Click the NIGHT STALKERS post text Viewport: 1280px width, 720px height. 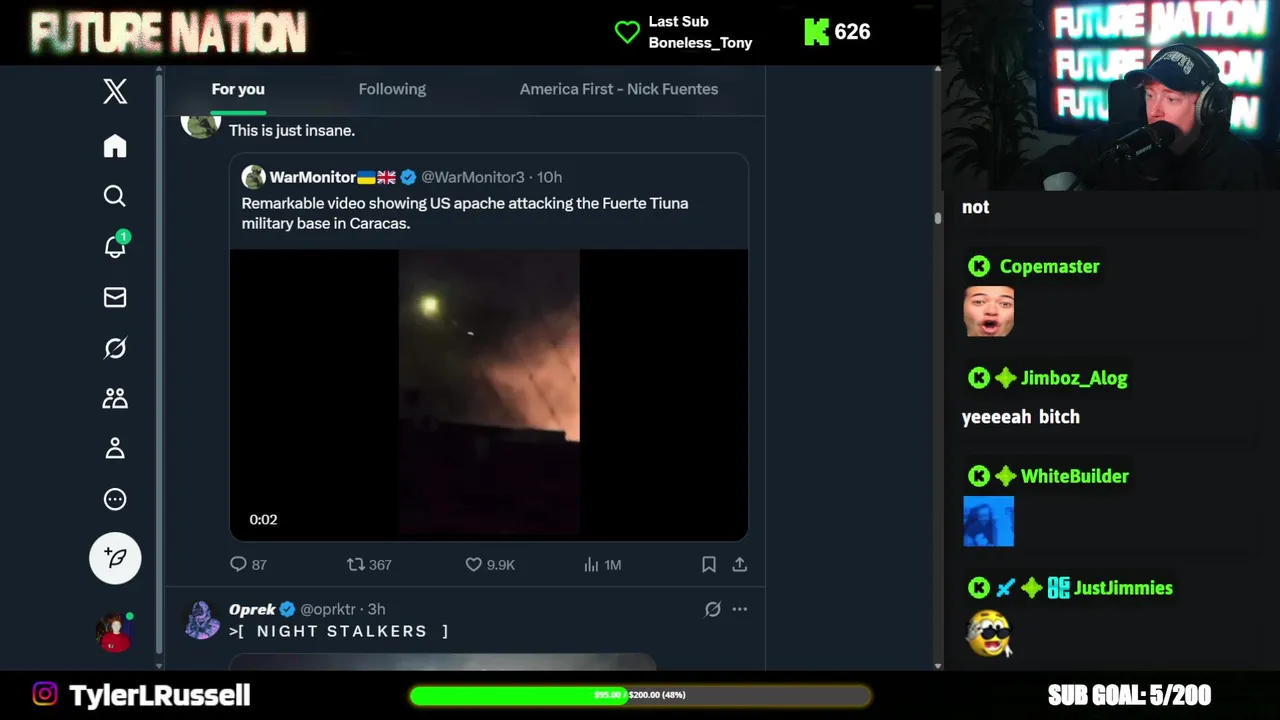click(339, 631)
